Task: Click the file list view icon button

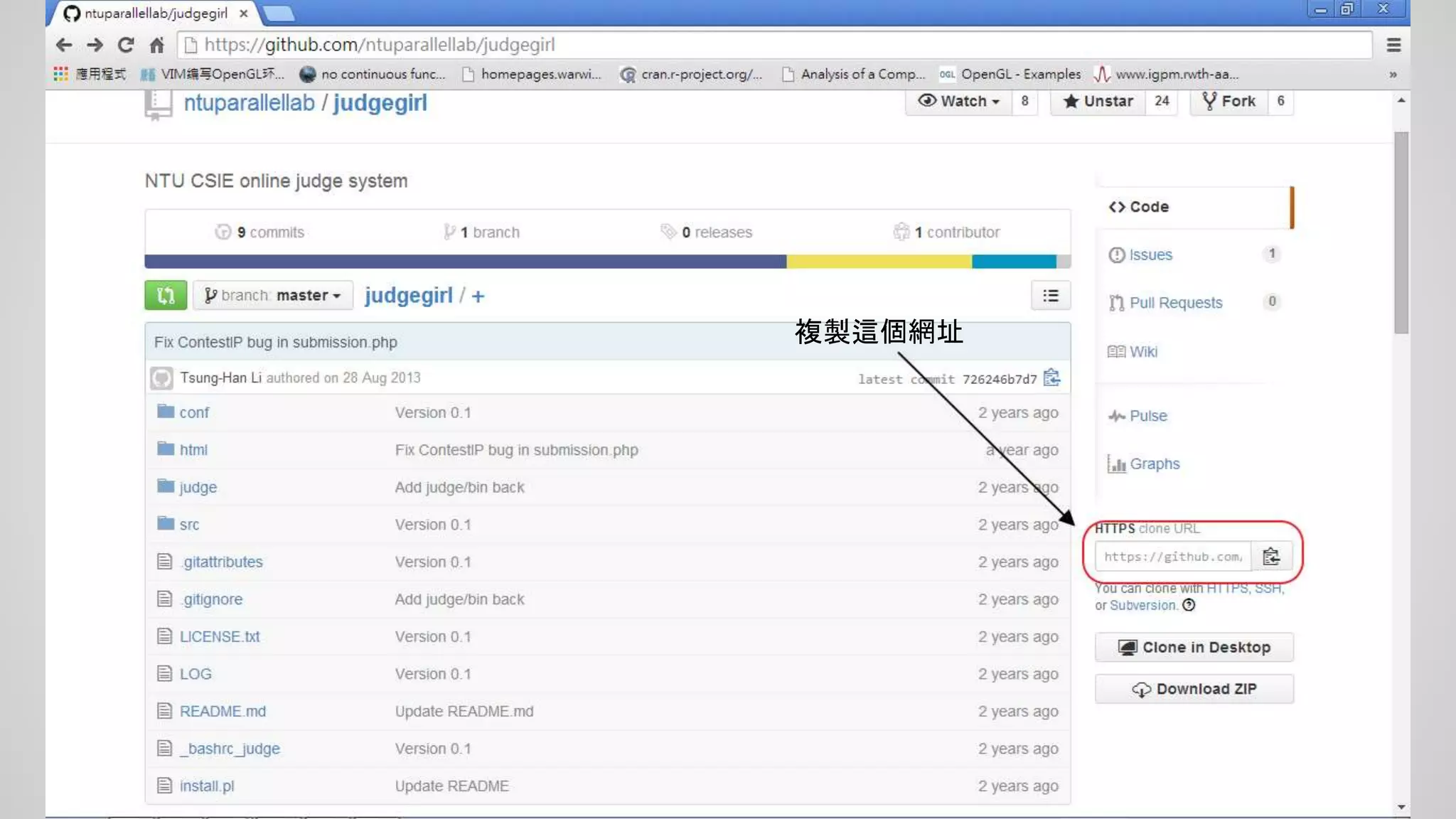Action: pyautogui.click(x=1050, y=296)
